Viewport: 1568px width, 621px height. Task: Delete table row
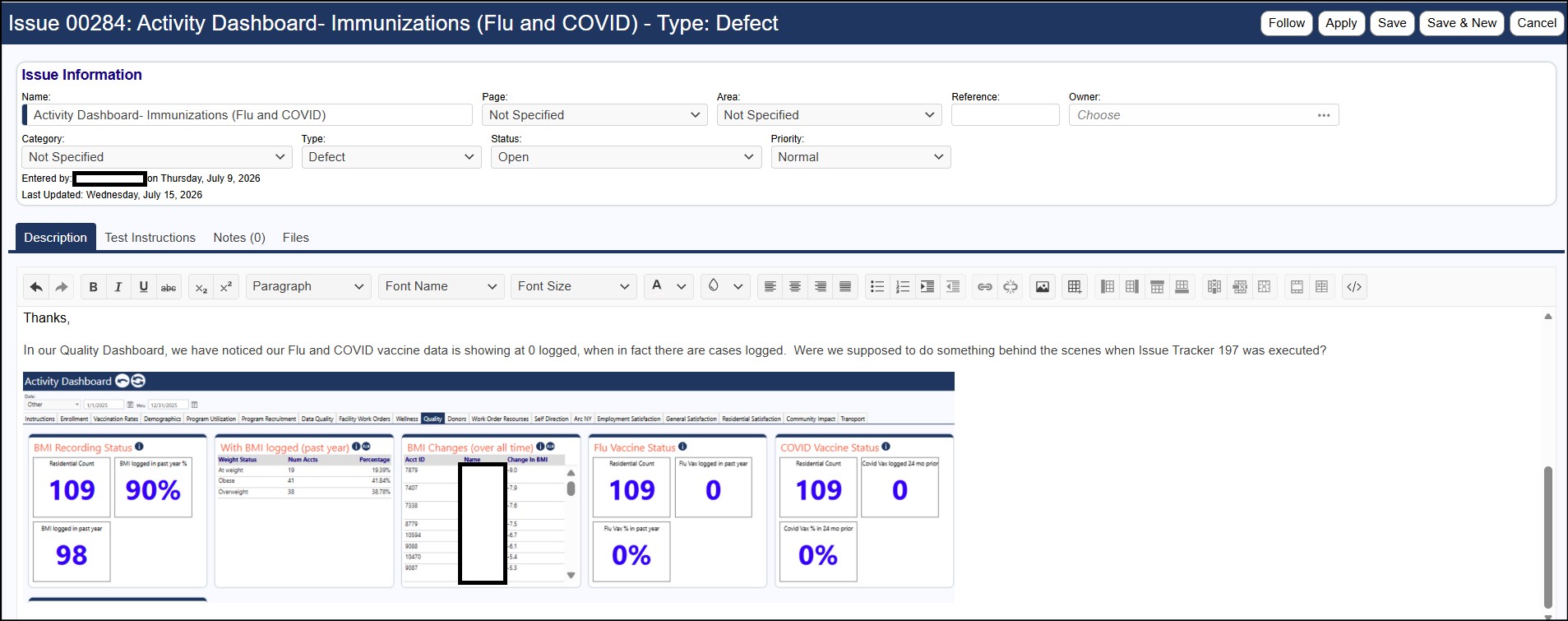point(1240,287)
